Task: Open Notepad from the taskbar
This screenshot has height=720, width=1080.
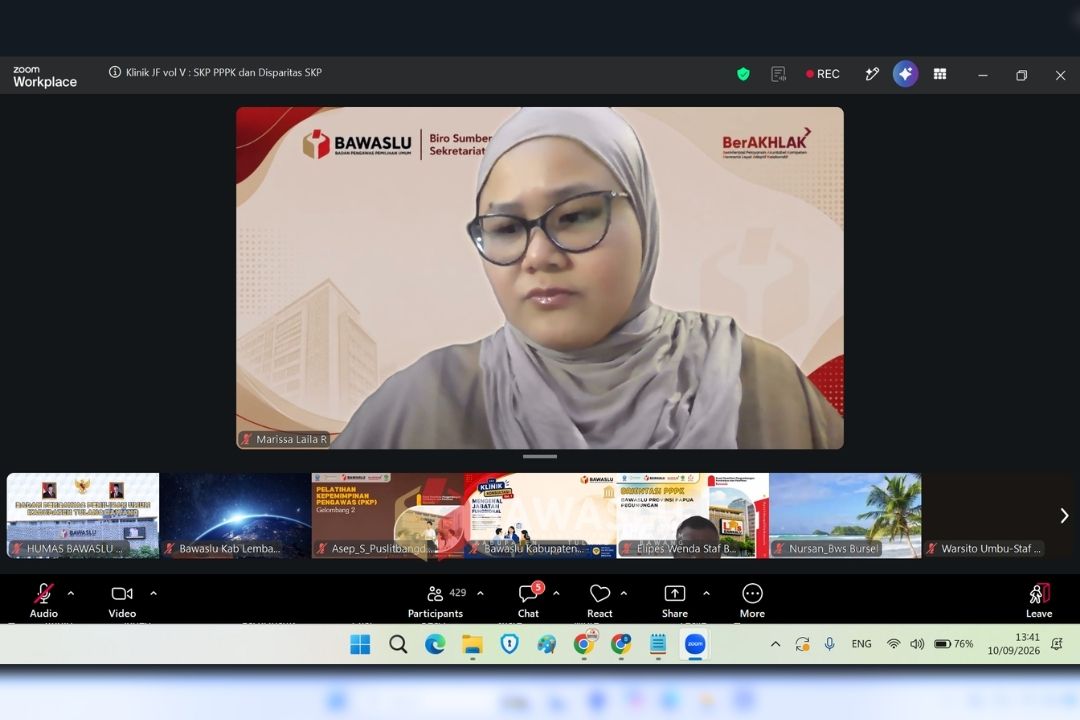Action: point(658,644)
